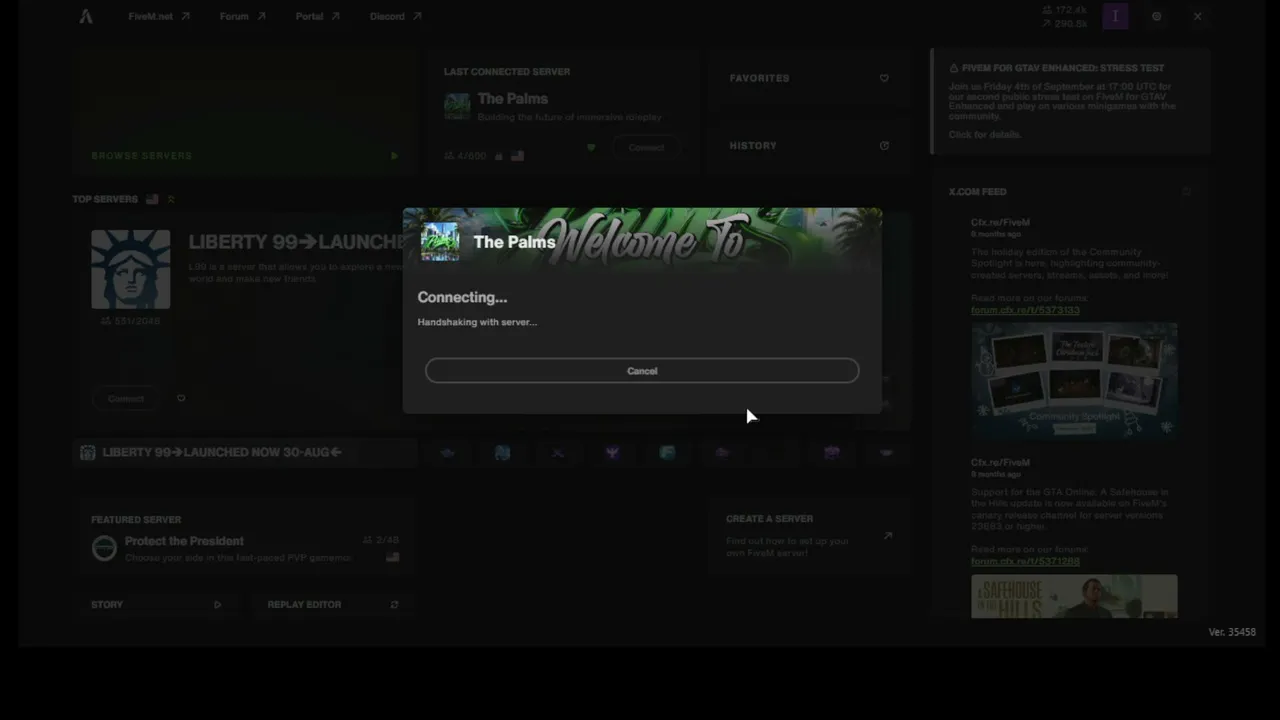The height and width of the screenshot is (720, 1280).
Task: Click the chevrons icon next to Top Servers
Action: click(171, 199)
